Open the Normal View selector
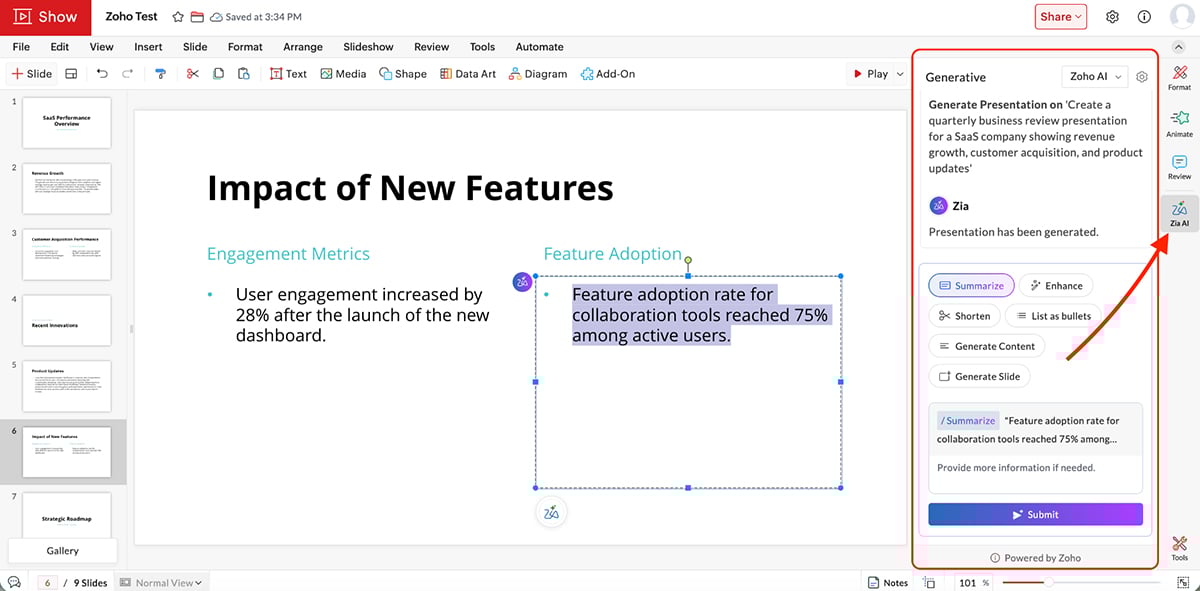 [x=161, y=581]
